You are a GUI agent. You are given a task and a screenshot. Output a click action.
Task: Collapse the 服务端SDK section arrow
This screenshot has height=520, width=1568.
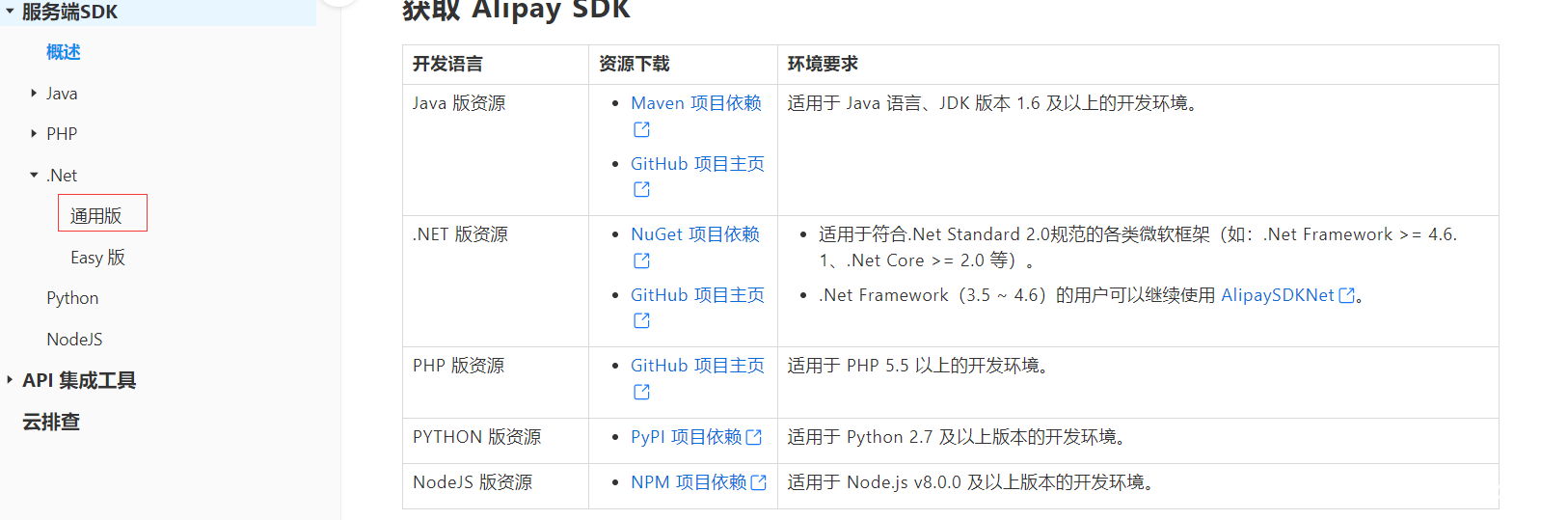10,12
